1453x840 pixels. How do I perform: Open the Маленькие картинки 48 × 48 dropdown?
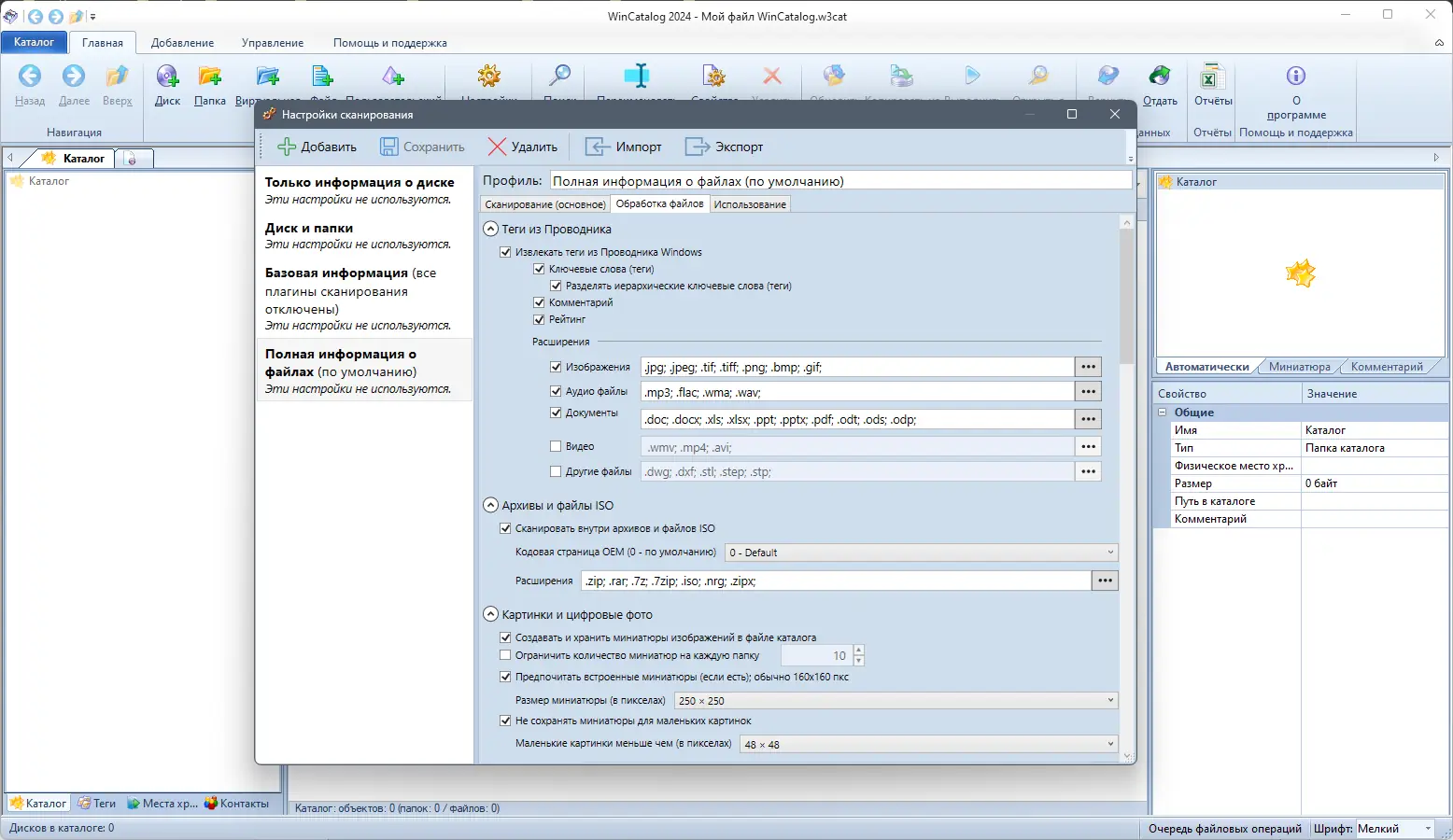click(928, 744)
